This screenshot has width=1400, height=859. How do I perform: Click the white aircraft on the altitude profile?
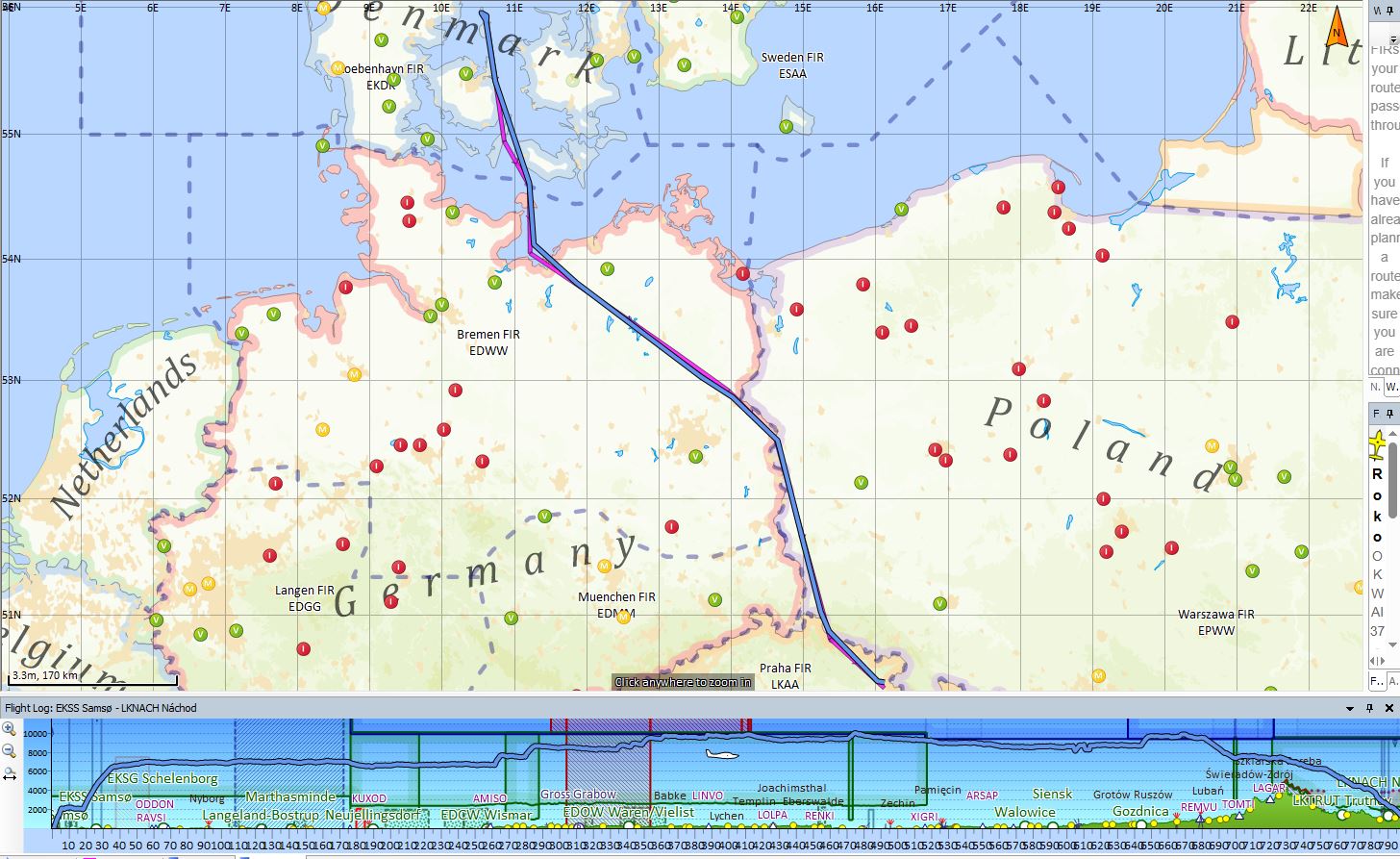(x=721, y=754)
